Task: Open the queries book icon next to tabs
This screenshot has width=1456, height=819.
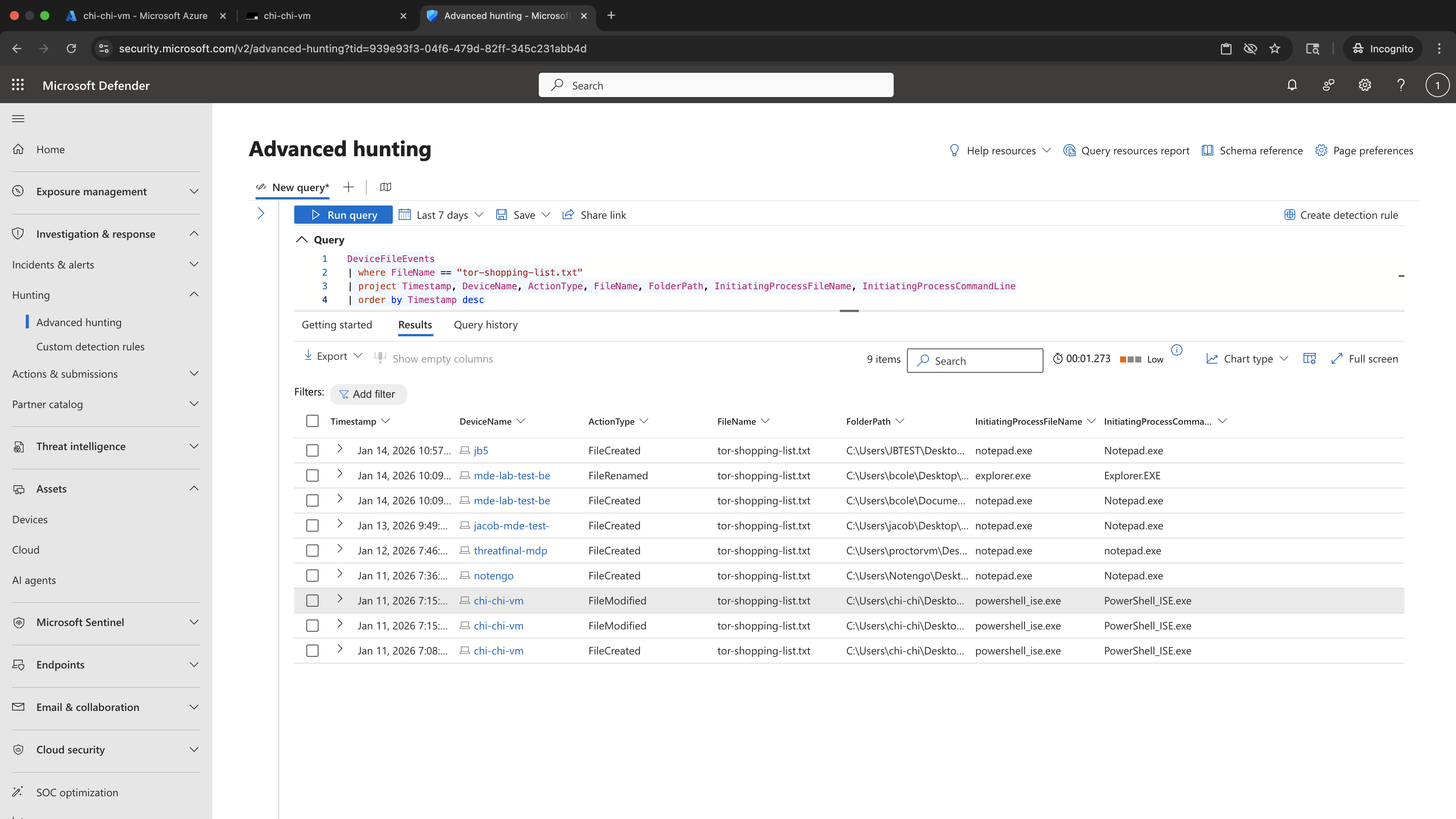Action: [386, 187]
